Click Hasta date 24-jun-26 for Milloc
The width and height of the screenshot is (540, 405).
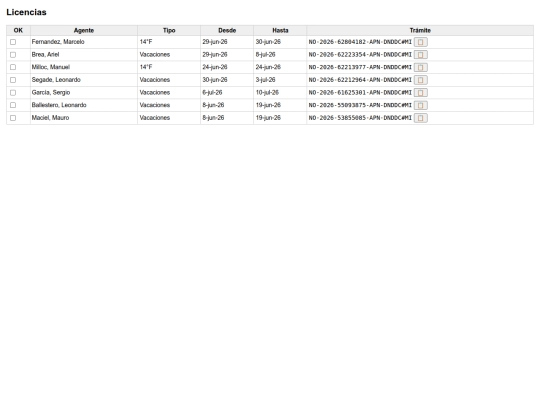coord(268,67)
